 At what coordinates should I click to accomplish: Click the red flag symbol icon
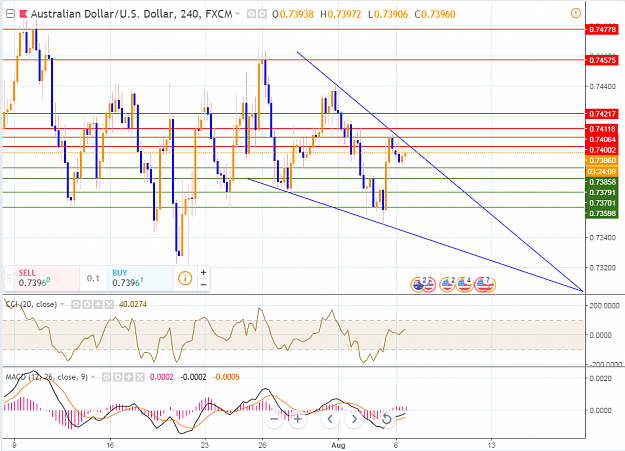click(24, 14)
